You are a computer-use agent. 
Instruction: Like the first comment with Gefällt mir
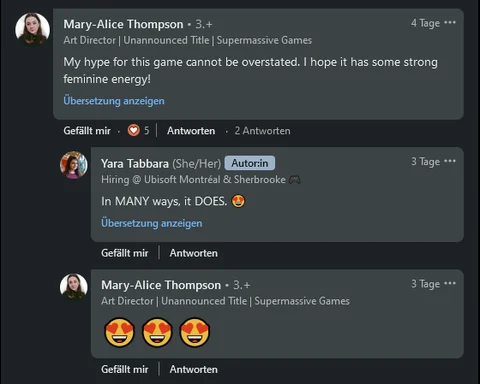pos(87,131)
